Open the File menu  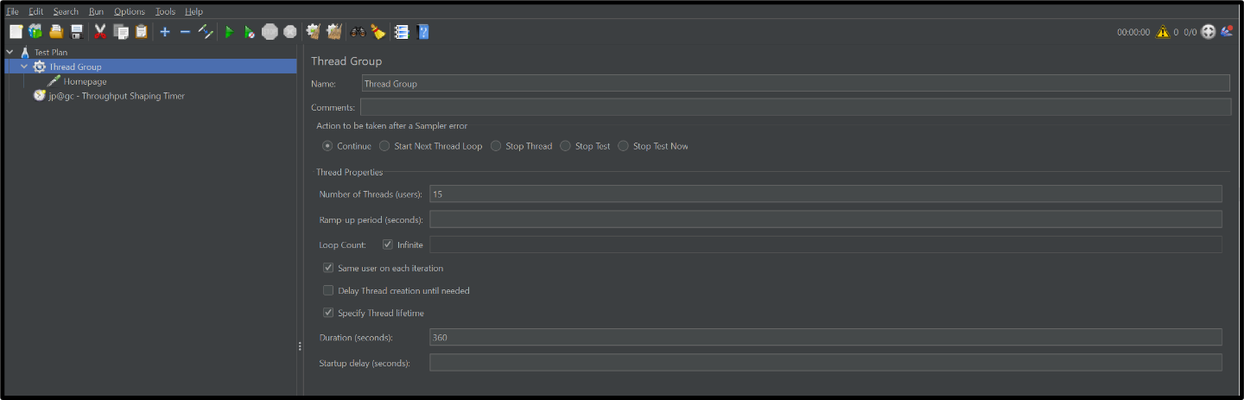(x=13, y=11)
